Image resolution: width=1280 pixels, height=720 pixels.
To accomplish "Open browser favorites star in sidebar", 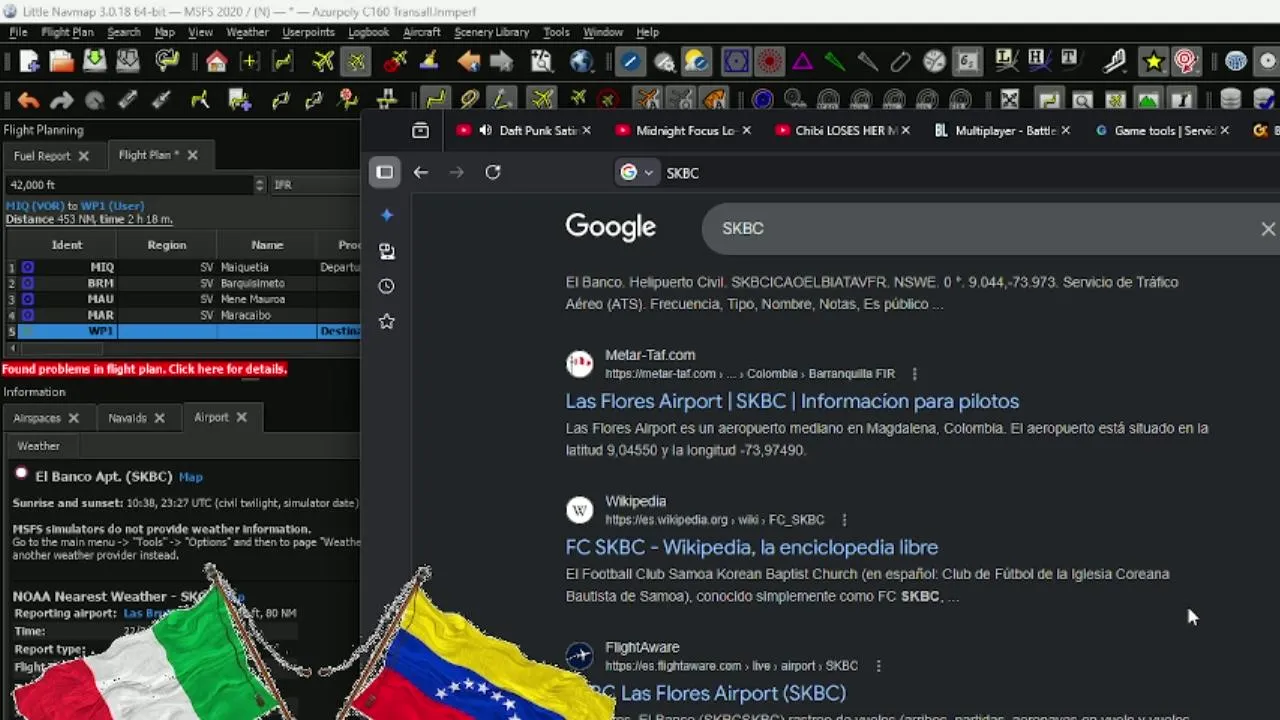I will (x=386, y=322).
